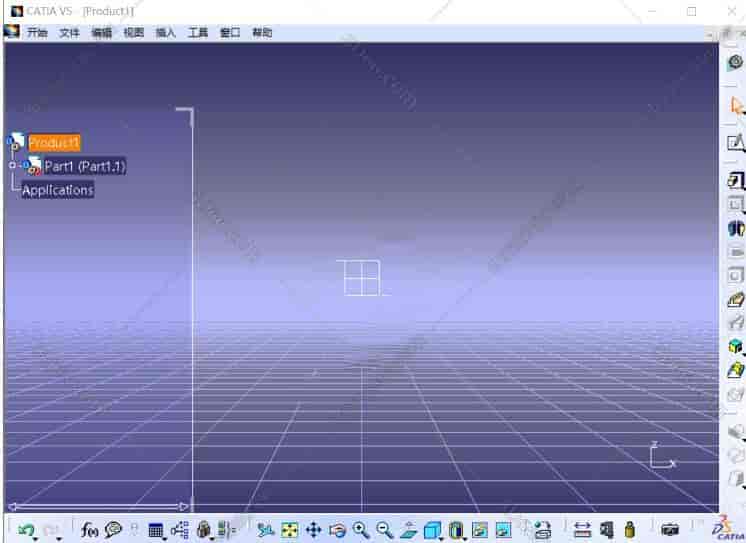Select the Applications tree node
Screen dimensions: 746x543
click(58, 190)
